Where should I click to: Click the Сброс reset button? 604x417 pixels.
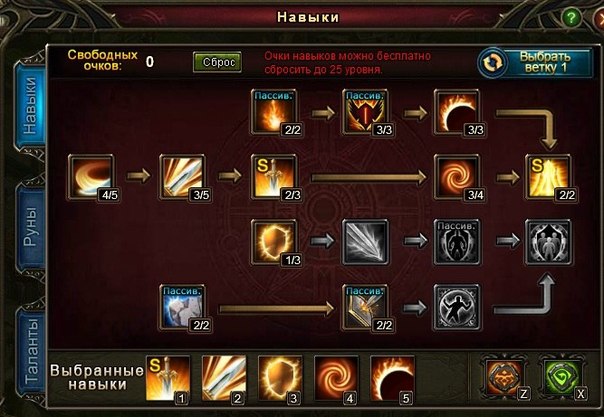pos(218,62)
